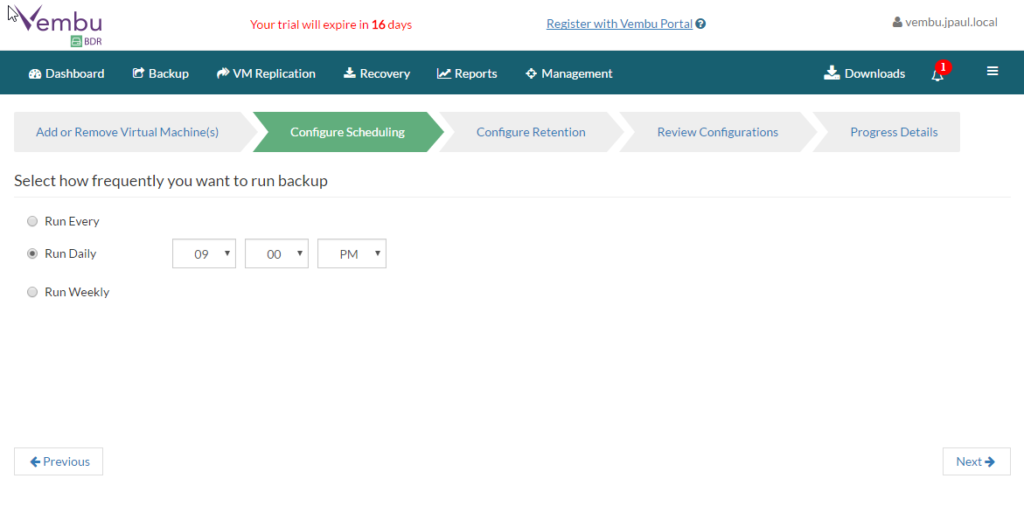Click the trial expiry notice text
Viewport: 1024px width, 527px height.
tap(331, 25)
